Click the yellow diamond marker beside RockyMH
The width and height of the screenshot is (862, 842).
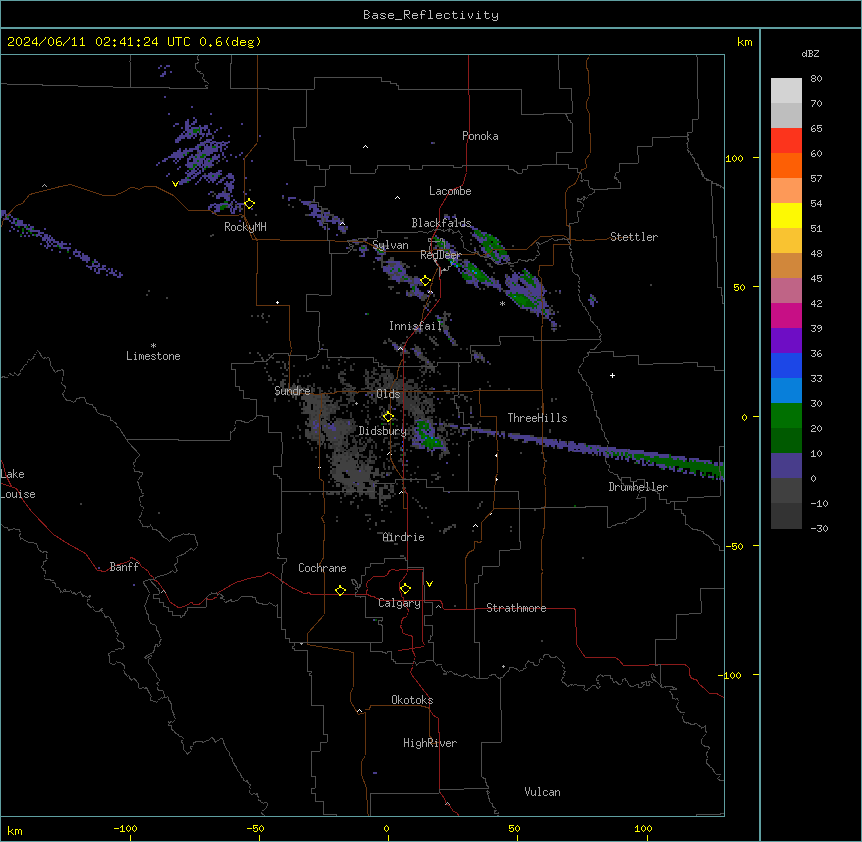pos(250,203)
